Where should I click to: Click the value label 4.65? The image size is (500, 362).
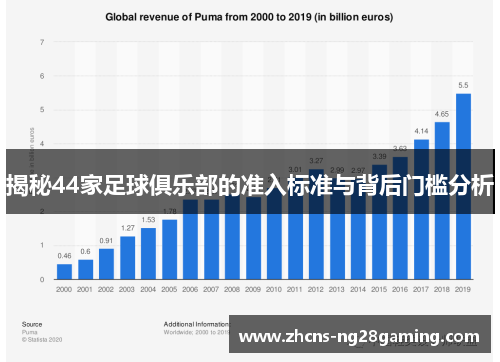(442, 114)
